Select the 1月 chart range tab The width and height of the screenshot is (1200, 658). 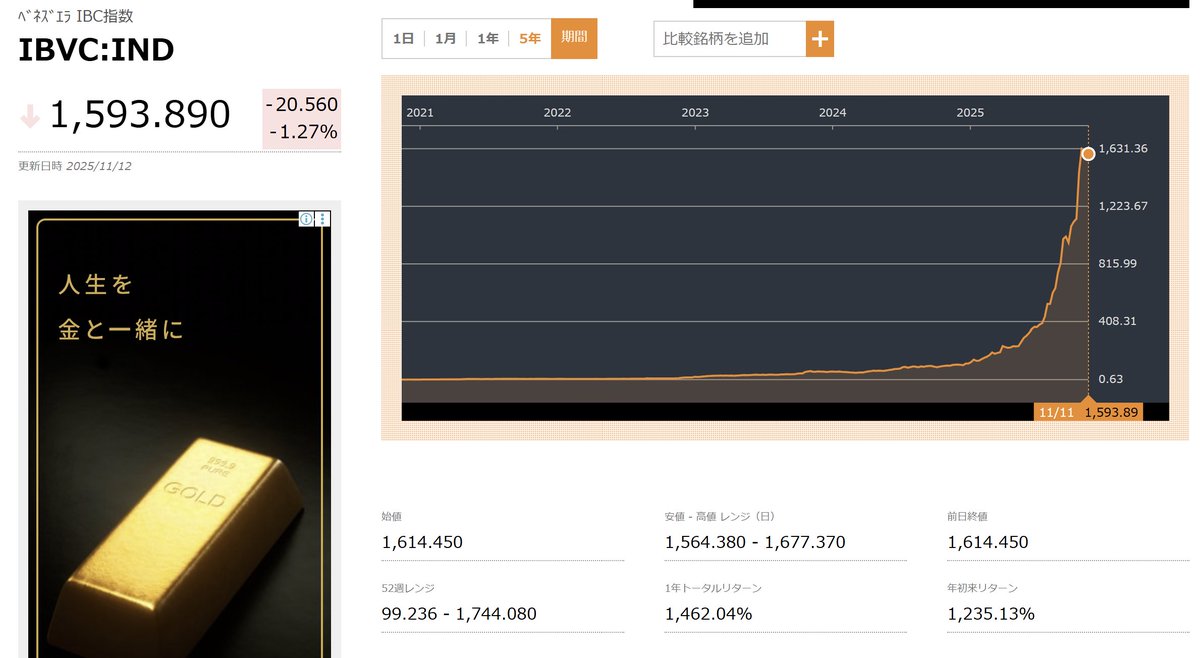coord(446,39)
